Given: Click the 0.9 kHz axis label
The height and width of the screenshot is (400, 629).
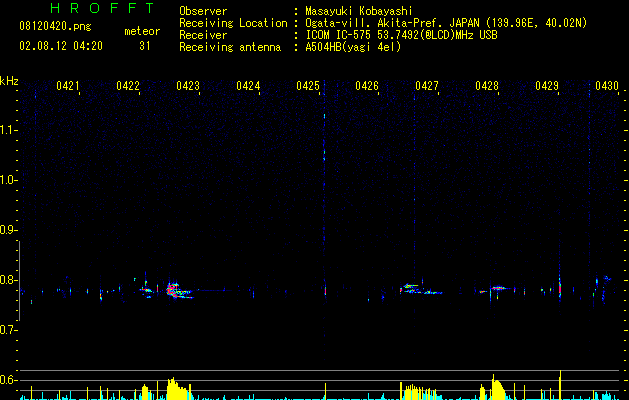Looking at the screenshot, I should pos(7,230).
